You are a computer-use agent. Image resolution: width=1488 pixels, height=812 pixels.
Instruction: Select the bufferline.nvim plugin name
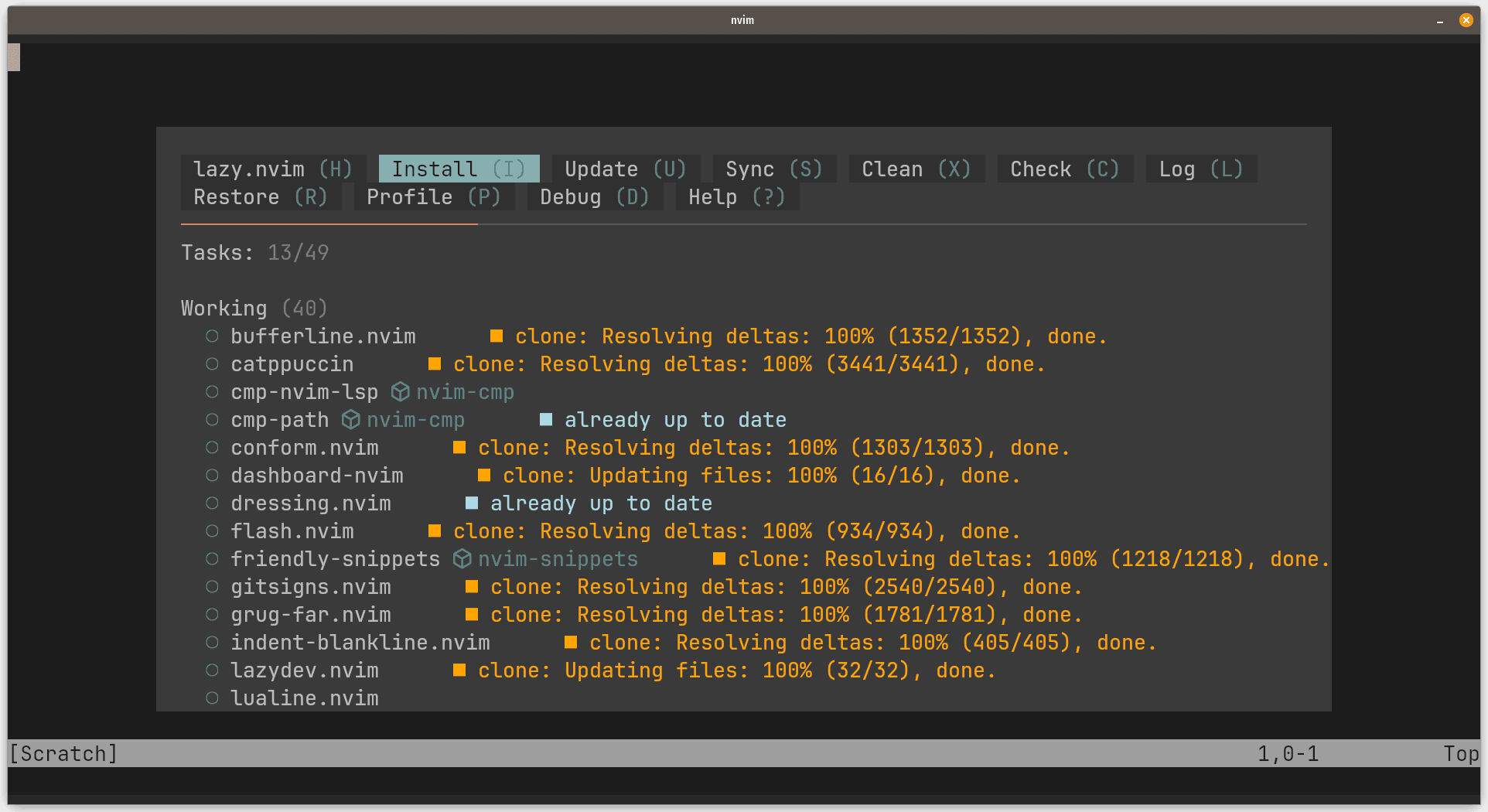323,336
